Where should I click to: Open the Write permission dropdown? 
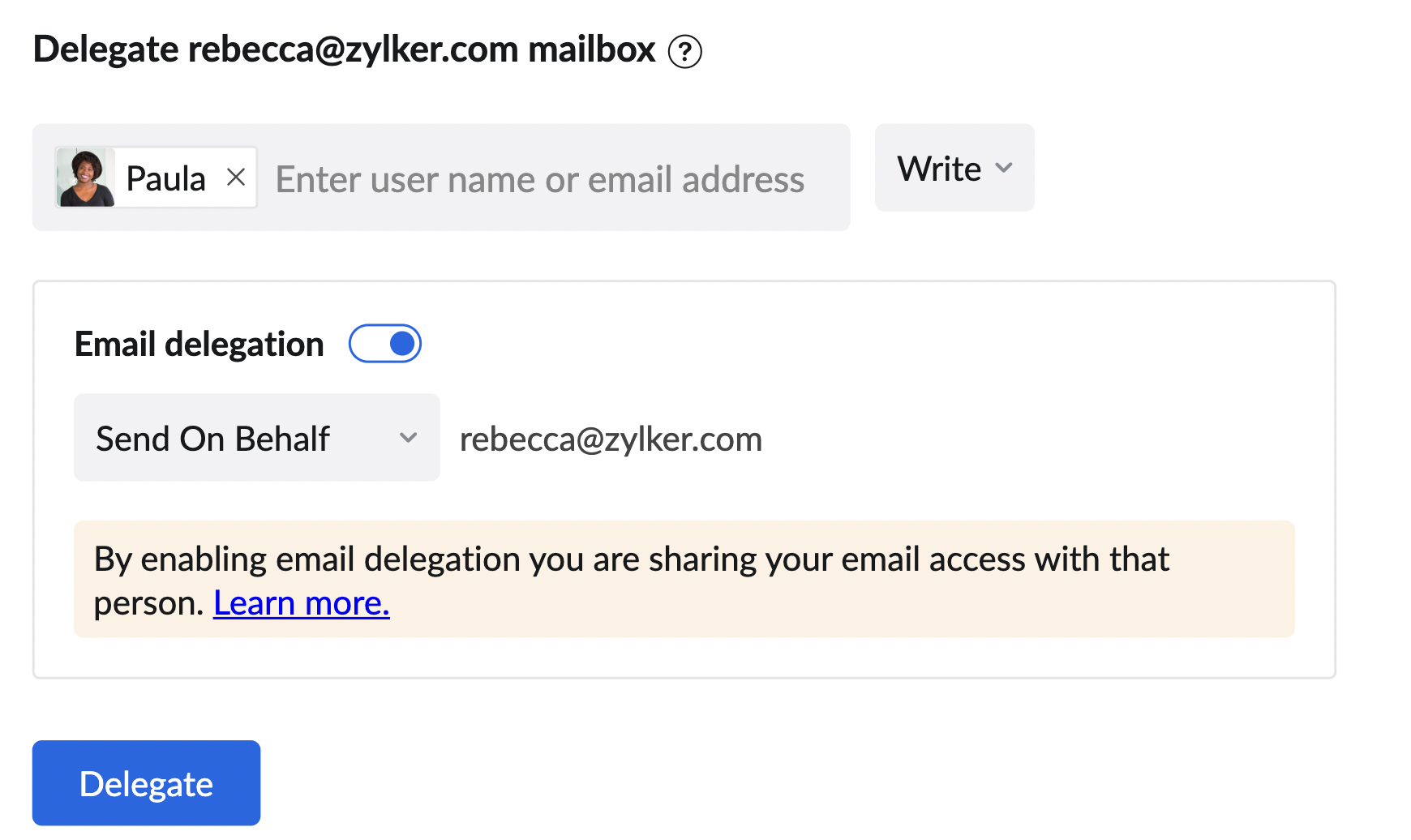point(954,168)
